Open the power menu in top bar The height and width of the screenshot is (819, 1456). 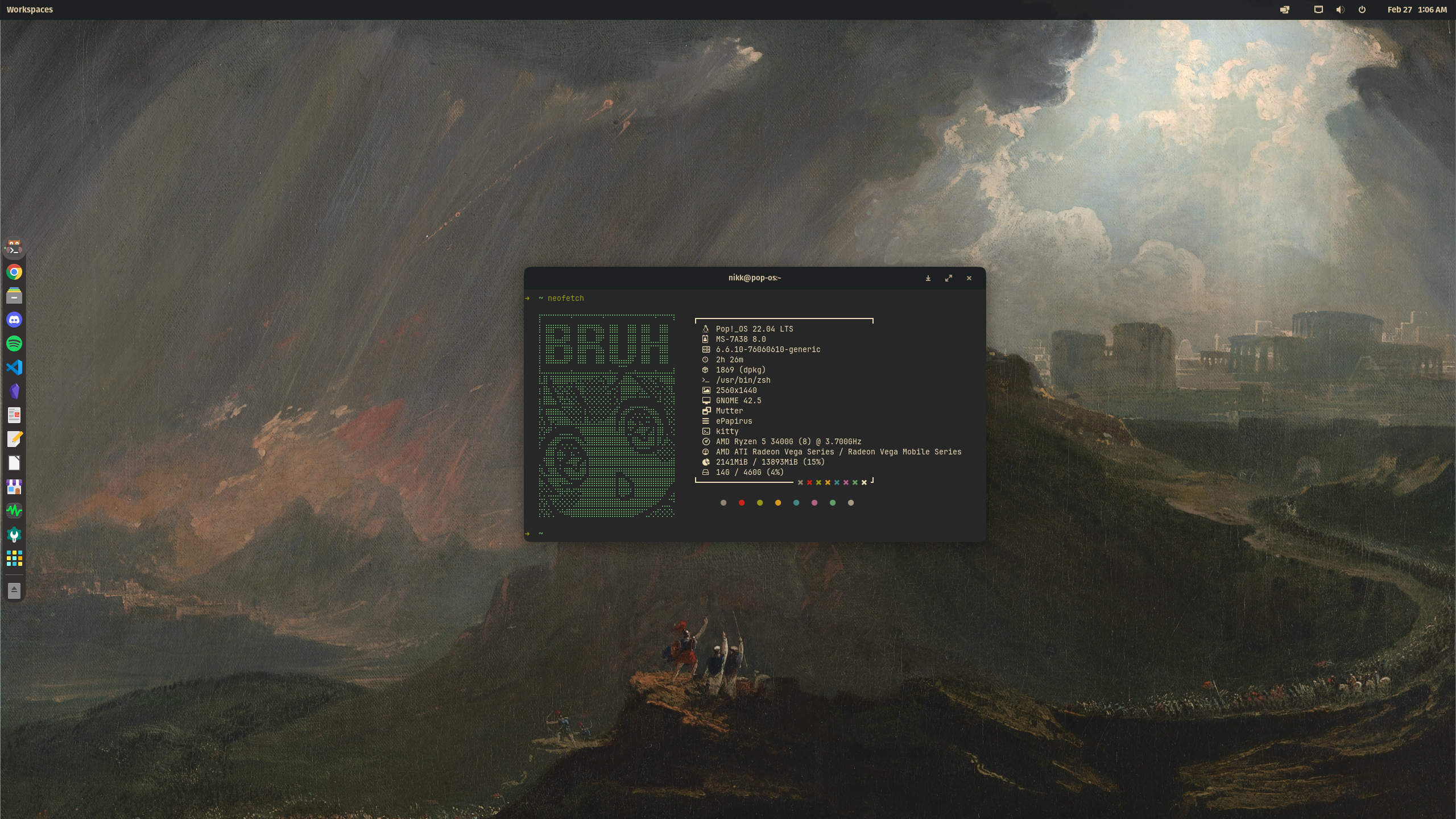point(1362,10)
